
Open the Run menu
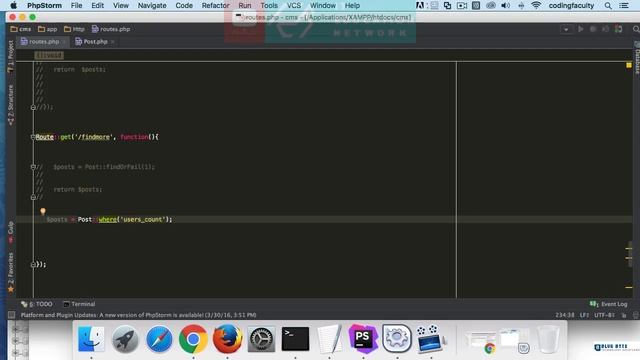pyautogui.click(x=244, y=6)
